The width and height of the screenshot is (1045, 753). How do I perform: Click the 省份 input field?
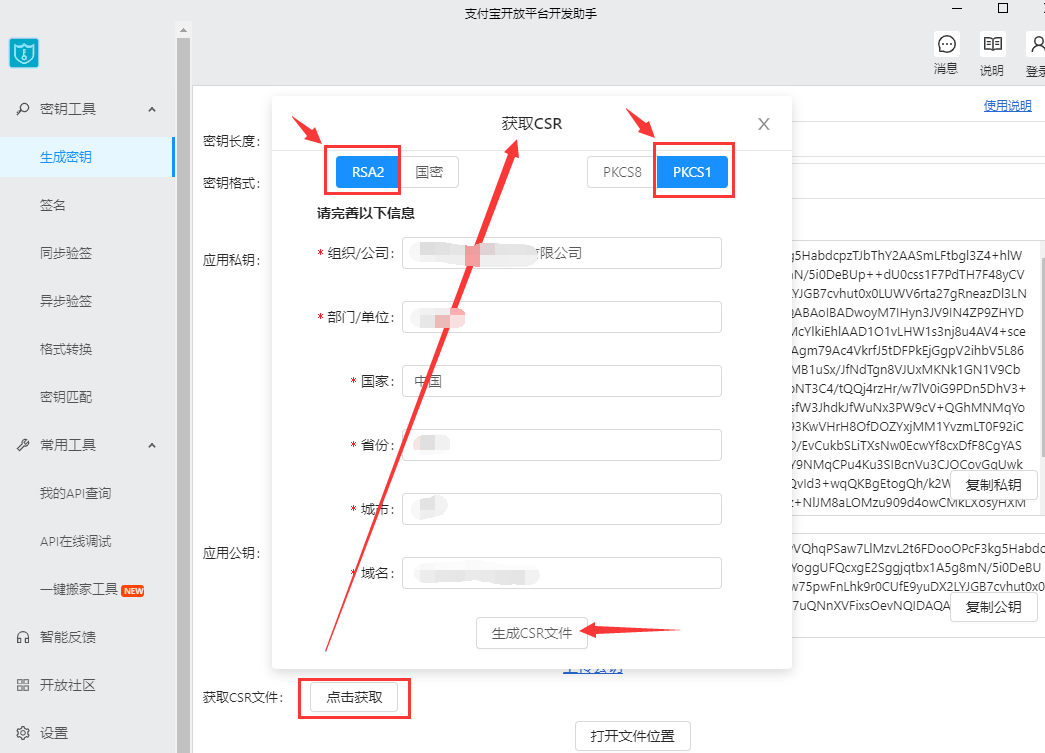point(562,445)
